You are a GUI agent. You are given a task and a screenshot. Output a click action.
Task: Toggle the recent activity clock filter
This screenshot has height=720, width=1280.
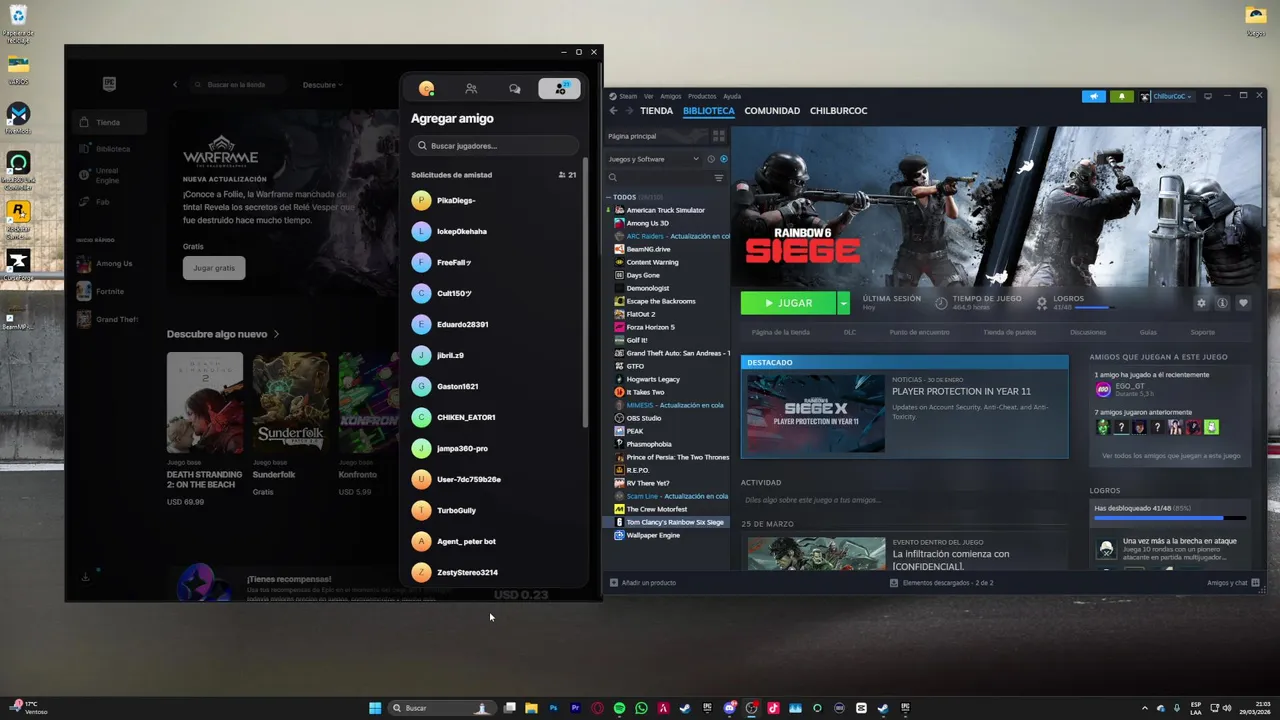pos(711,159)
